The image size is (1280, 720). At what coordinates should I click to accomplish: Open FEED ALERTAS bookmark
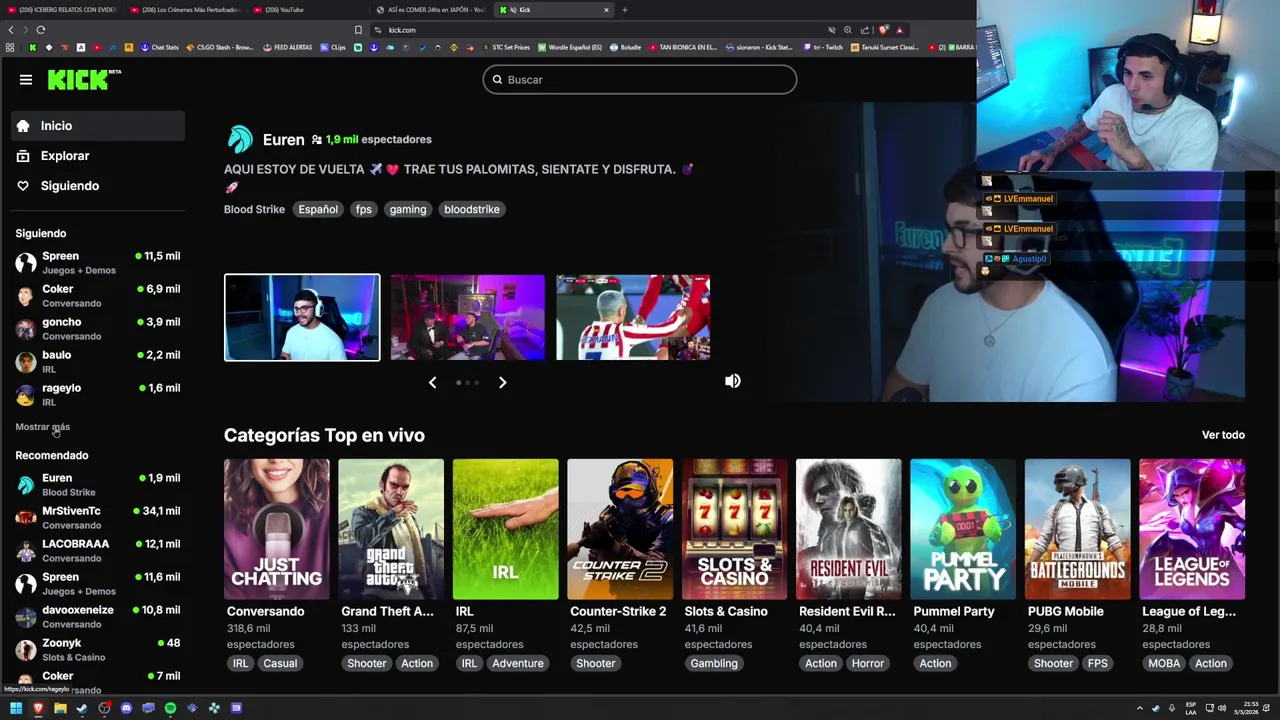(x=287, y=47)
